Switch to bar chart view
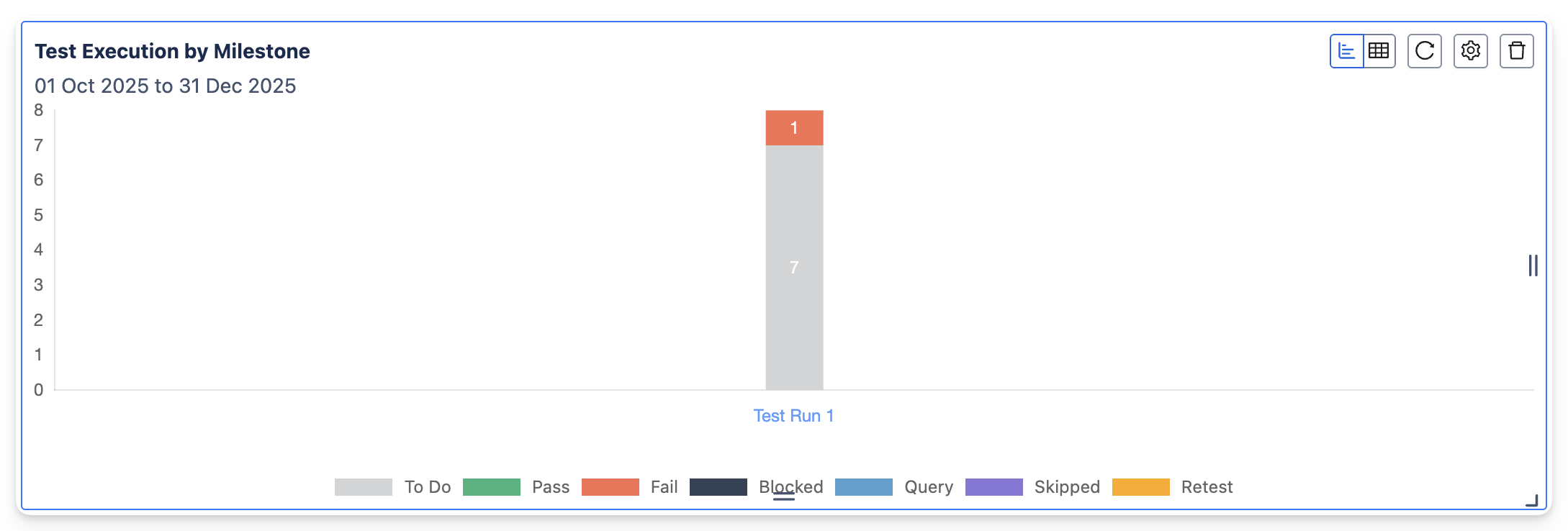Viewport: 1568px width, 531px height. [1346, 51]
